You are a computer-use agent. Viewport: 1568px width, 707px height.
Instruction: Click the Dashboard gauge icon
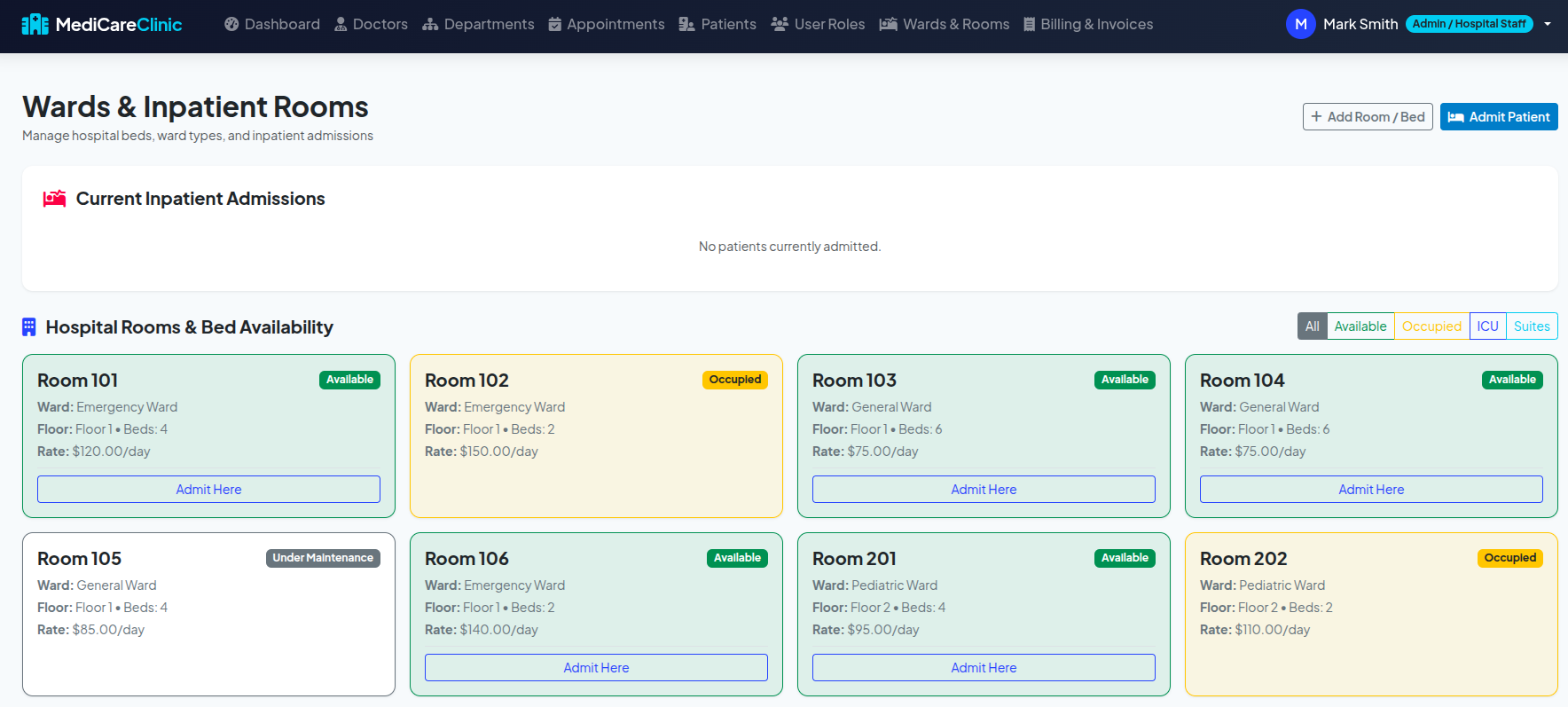231,24
